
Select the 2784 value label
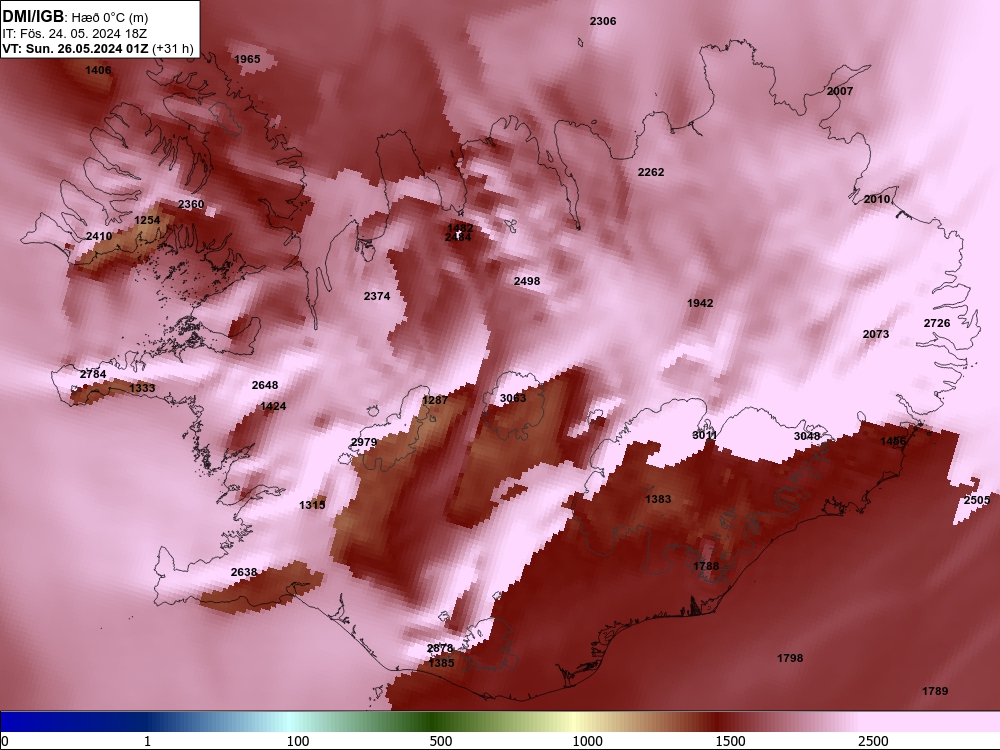pyautogui.click(x=92, y=374)
